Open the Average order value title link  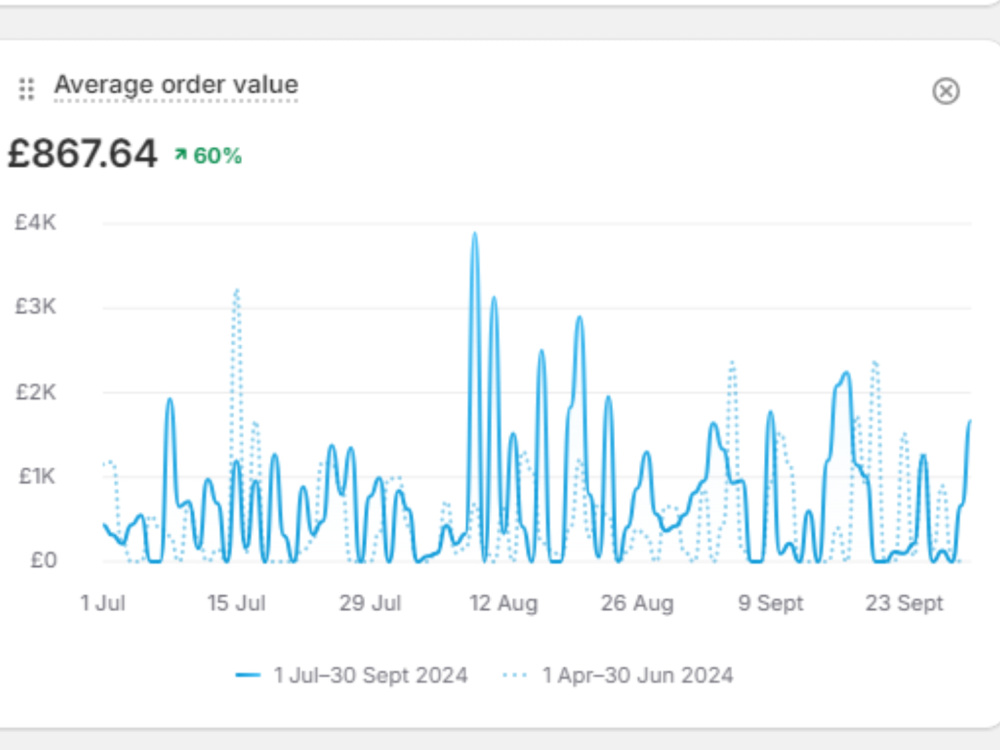176,85
